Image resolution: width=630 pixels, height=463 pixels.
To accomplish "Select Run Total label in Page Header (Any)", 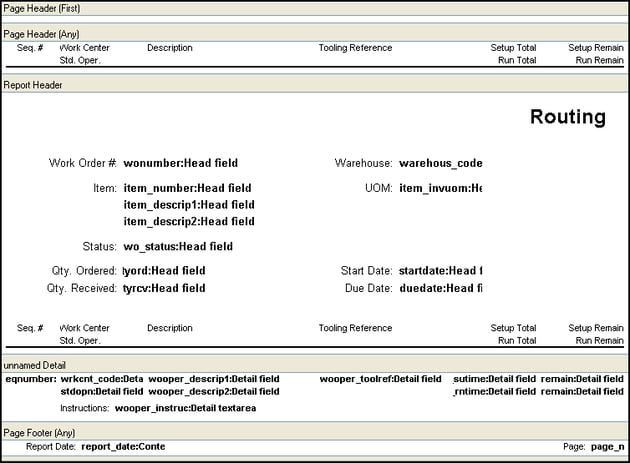I will point(517,60).
